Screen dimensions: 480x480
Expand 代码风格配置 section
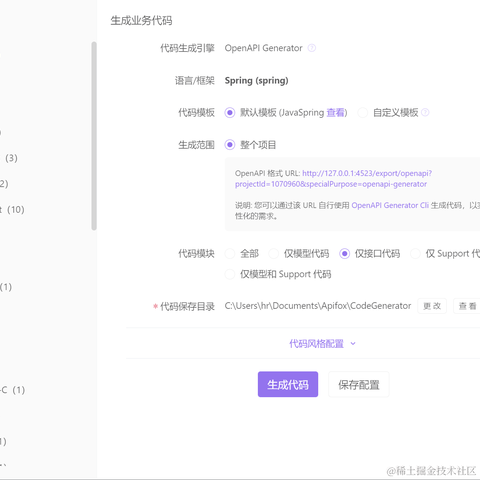[x=316, y=343]
